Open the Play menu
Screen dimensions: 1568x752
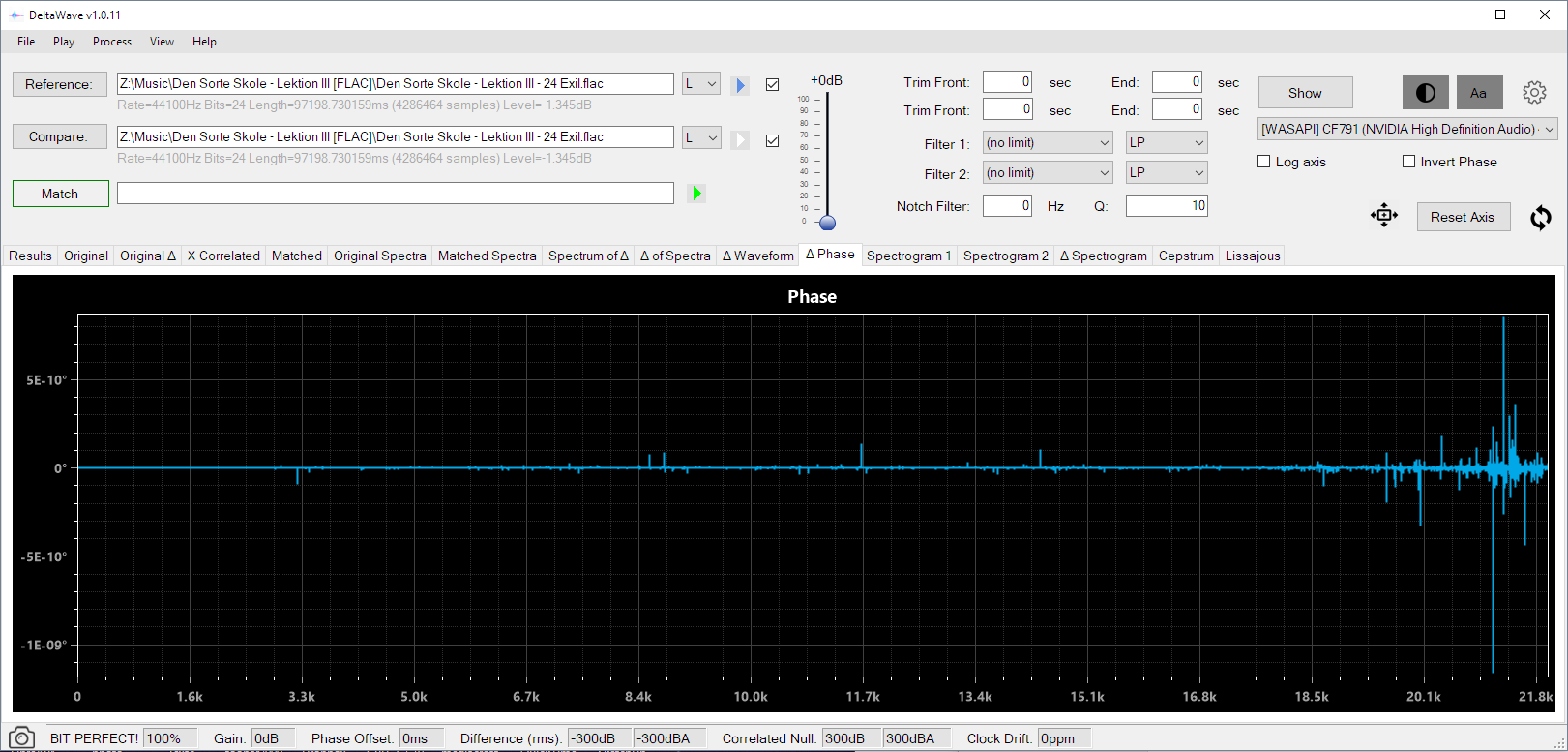[64, 42]
